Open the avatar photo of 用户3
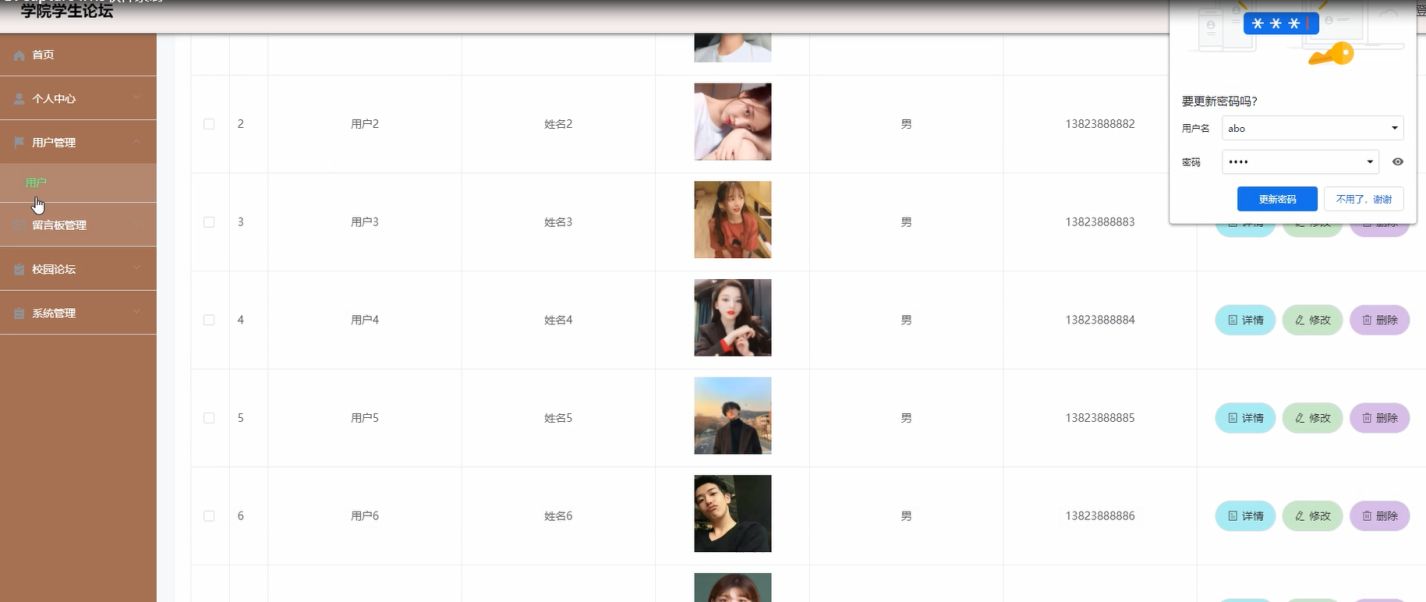The height and width of the screenshot is (602, 1426). pyautogui.click(x=732, y=219)
